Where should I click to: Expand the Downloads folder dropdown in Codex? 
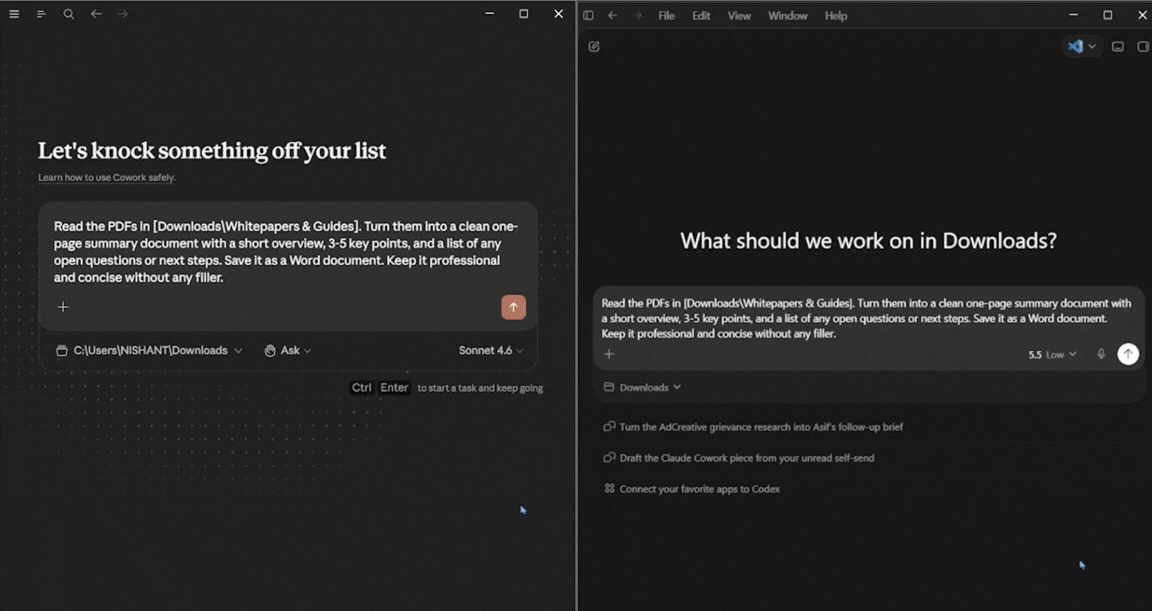click(x=643, y=387)
